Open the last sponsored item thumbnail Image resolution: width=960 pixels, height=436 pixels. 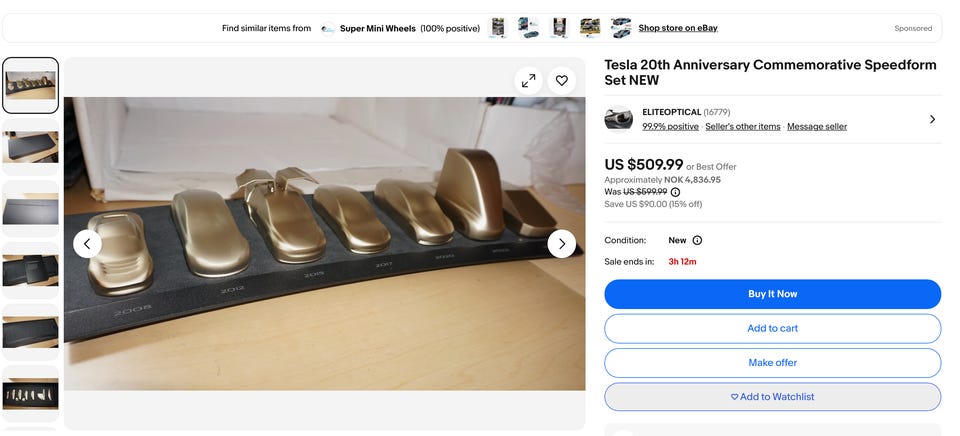pyautogui.click(x=621, y=28)
